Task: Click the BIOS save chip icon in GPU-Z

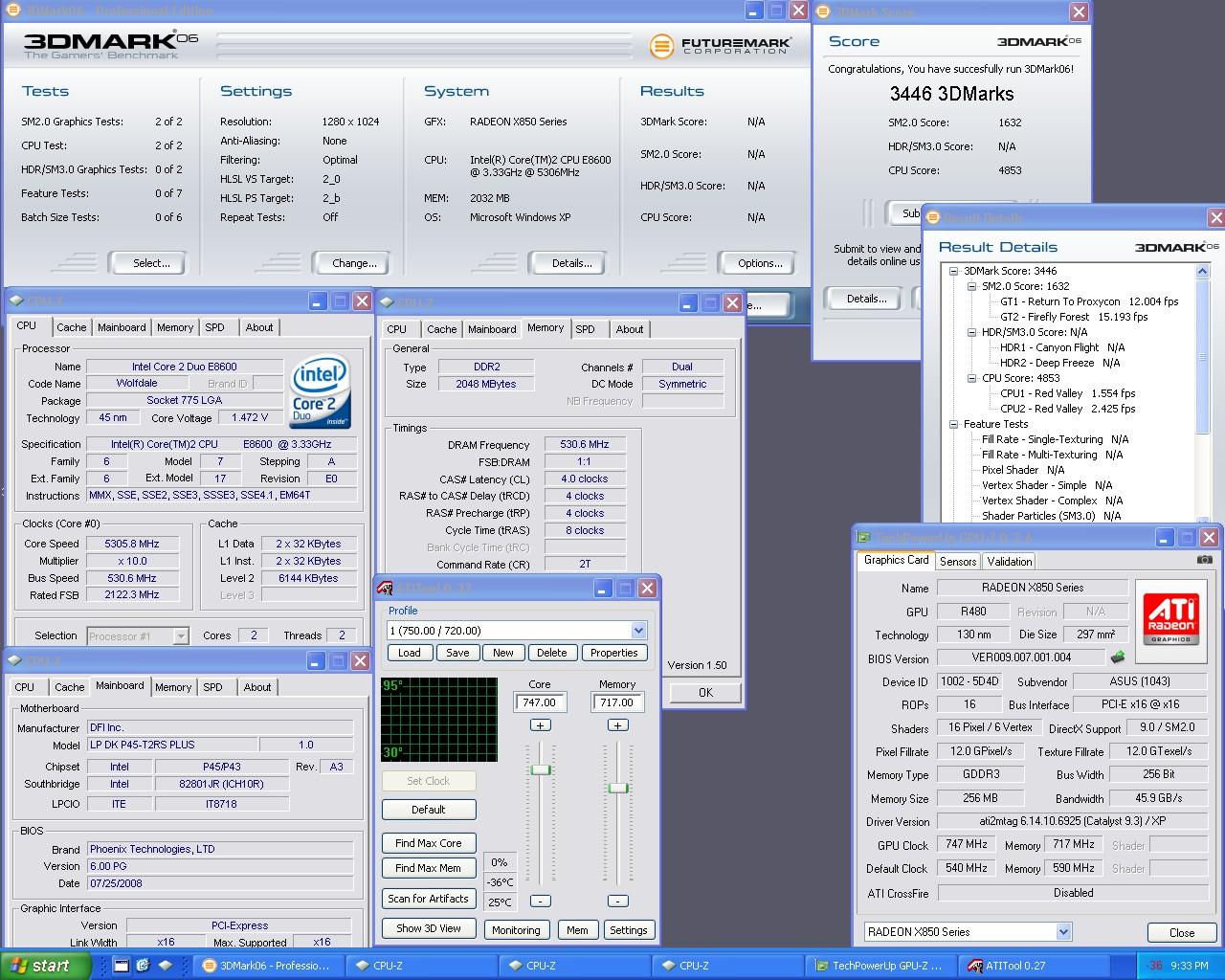Action: click(1117, 657)
